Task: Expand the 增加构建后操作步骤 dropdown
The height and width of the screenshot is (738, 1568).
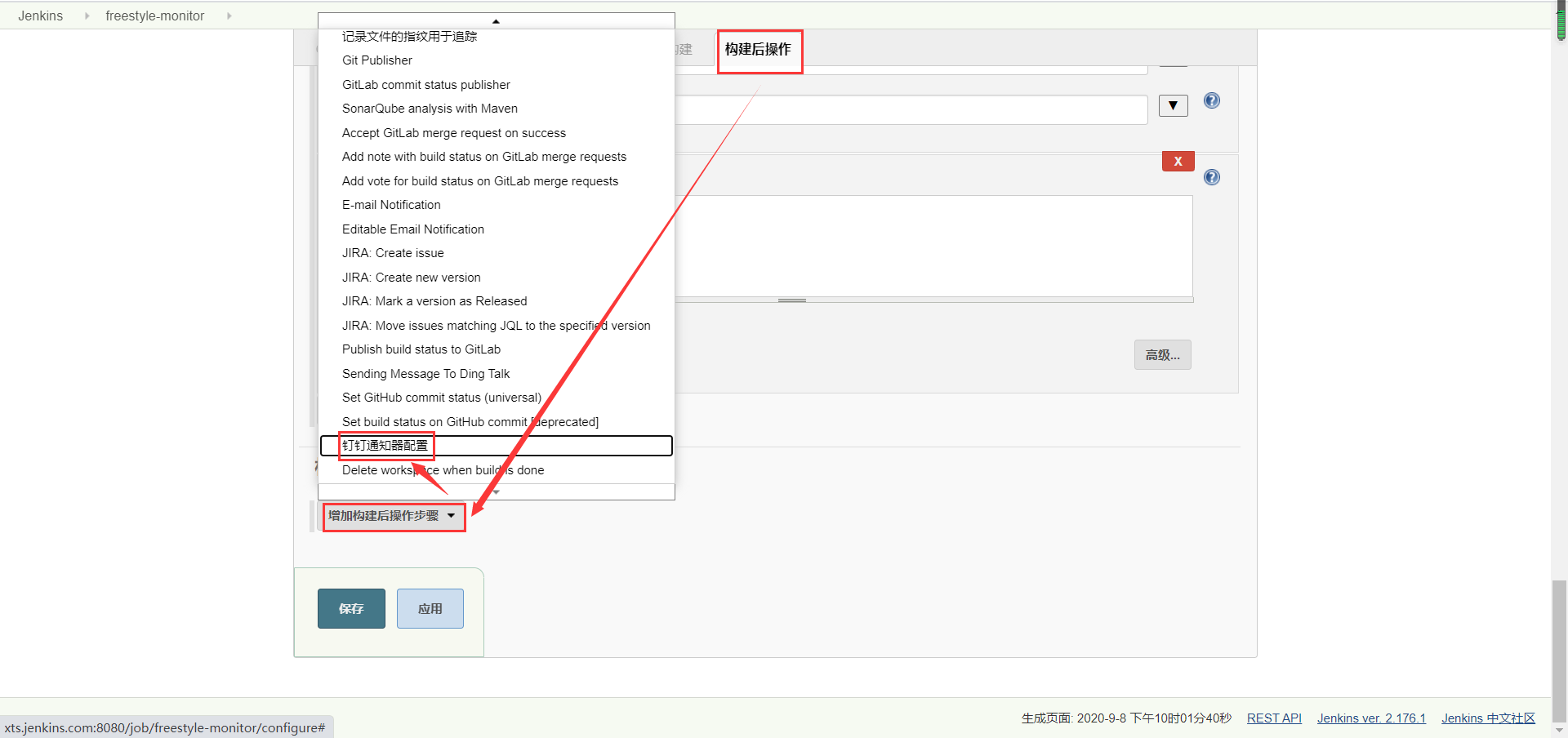Action: [x=394, y=516]
